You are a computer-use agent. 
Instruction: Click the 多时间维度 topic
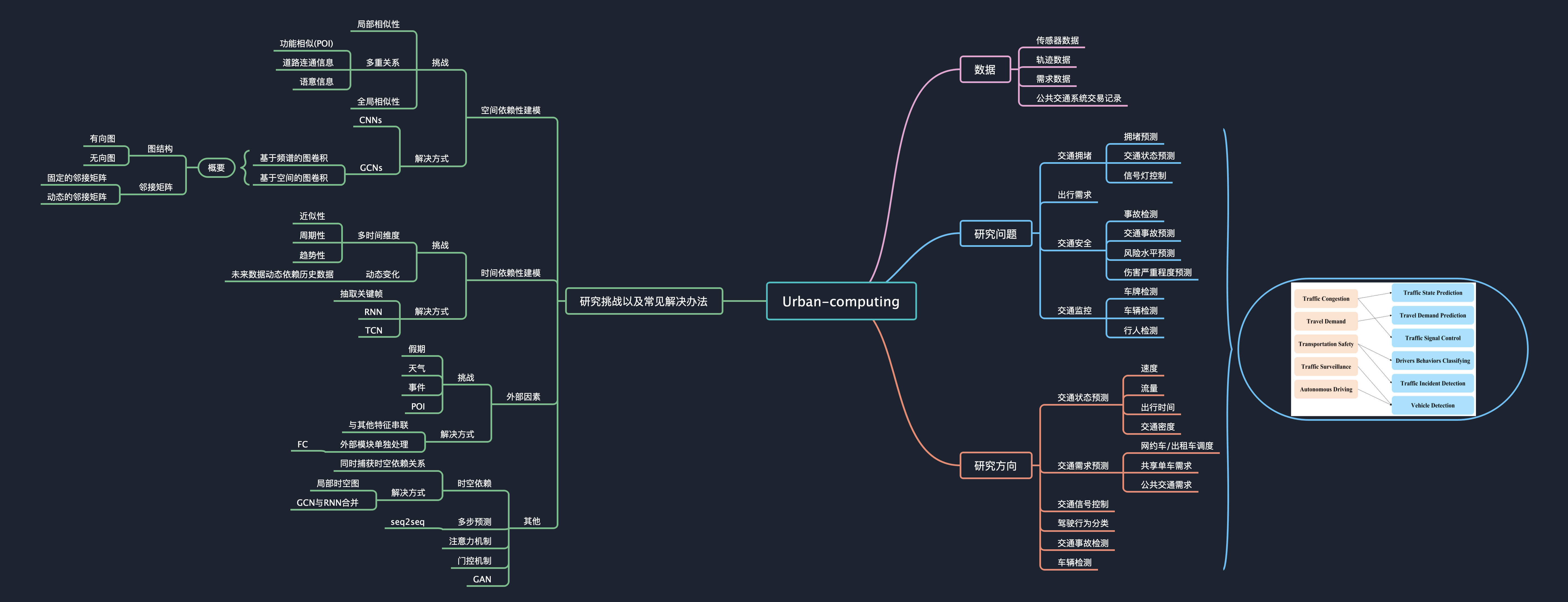379,235
